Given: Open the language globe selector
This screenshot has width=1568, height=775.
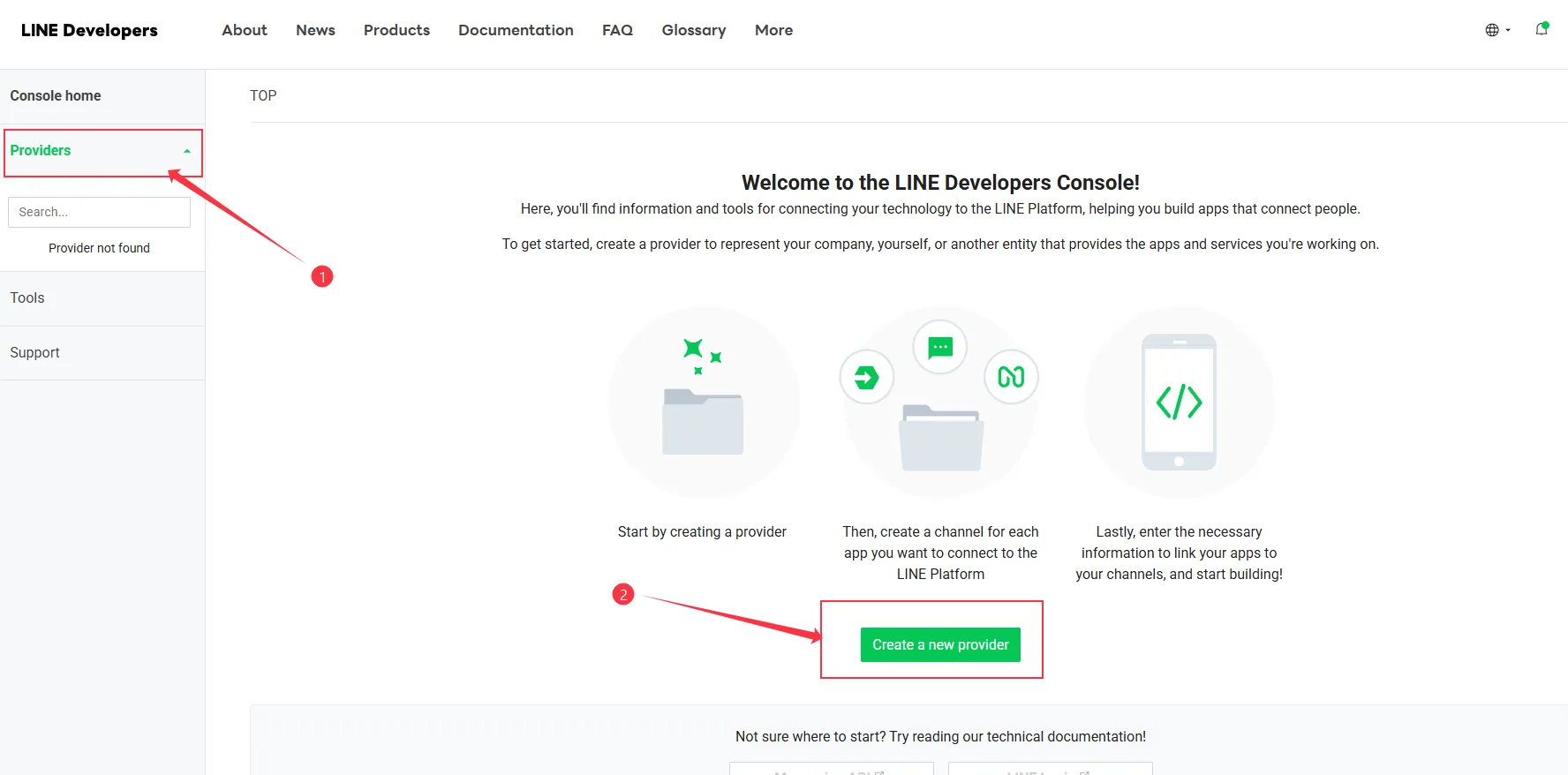Looking at the screenshot, I should [1497, 30].
